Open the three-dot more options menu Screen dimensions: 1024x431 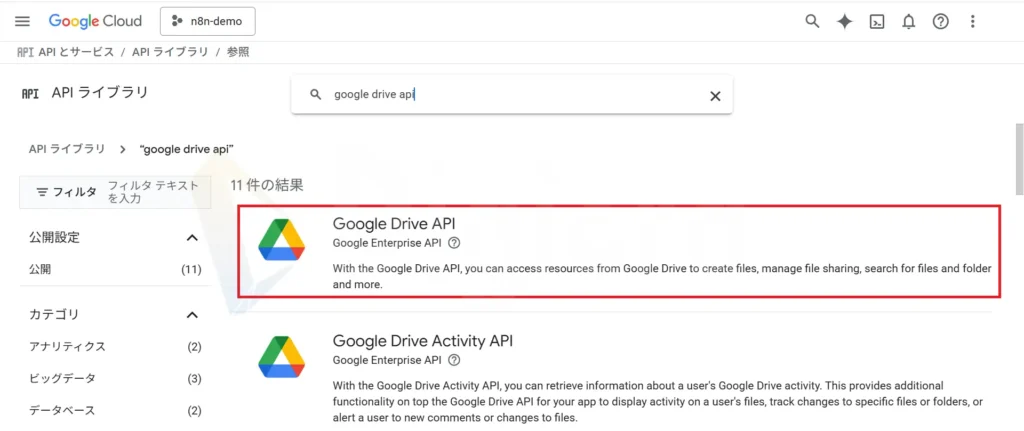[x=972, y=22]
